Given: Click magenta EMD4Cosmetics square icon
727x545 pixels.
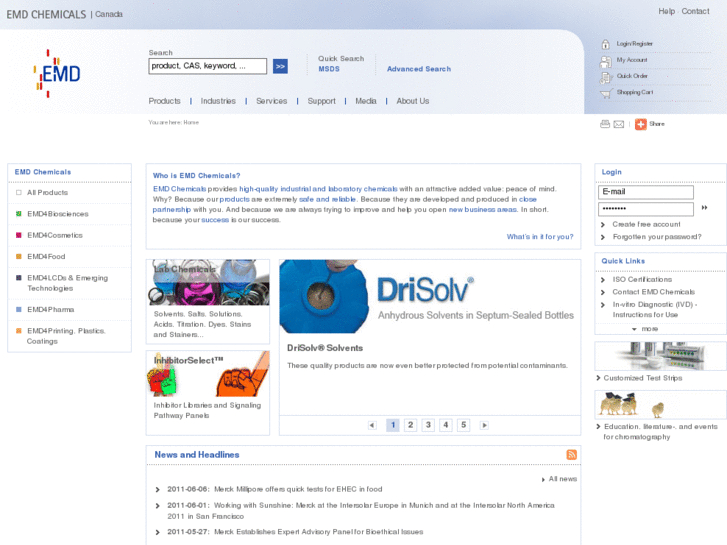Looking at the screenshot, I should [x=19, y=235].
